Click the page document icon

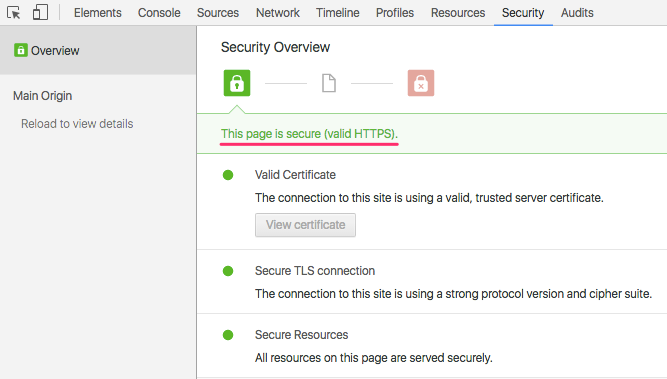point(329,83)
